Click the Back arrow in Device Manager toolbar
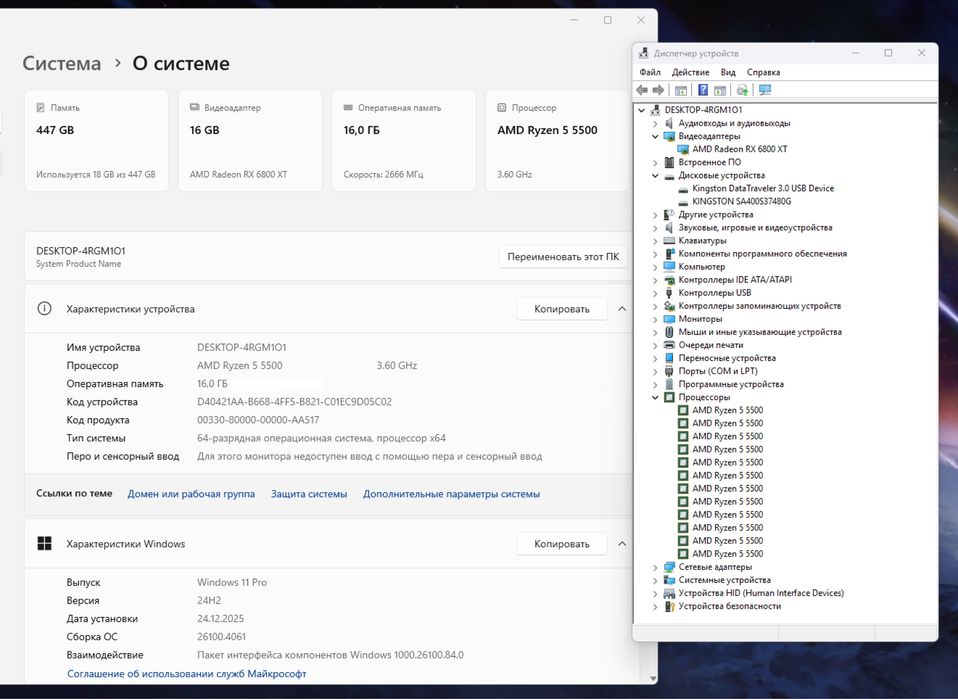Image resolution: width=958 pixels, height=699 pixels. [642, 90]
